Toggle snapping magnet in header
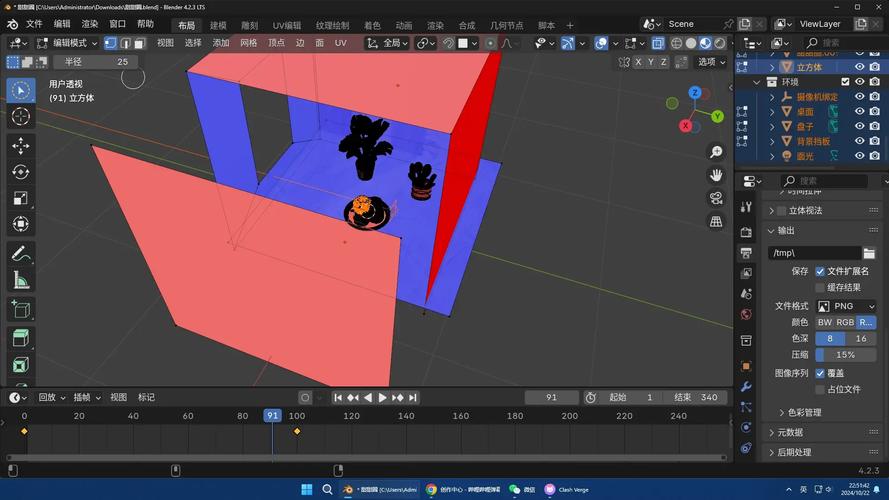Viewport: 889px width, 500px height. coord(448,43)
